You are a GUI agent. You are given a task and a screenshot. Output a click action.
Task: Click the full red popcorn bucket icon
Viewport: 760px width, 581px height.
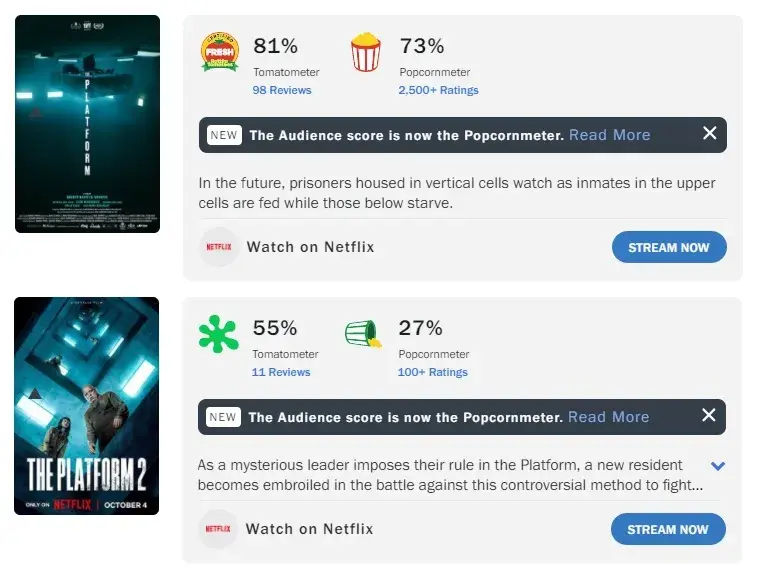tap(366, 52)
